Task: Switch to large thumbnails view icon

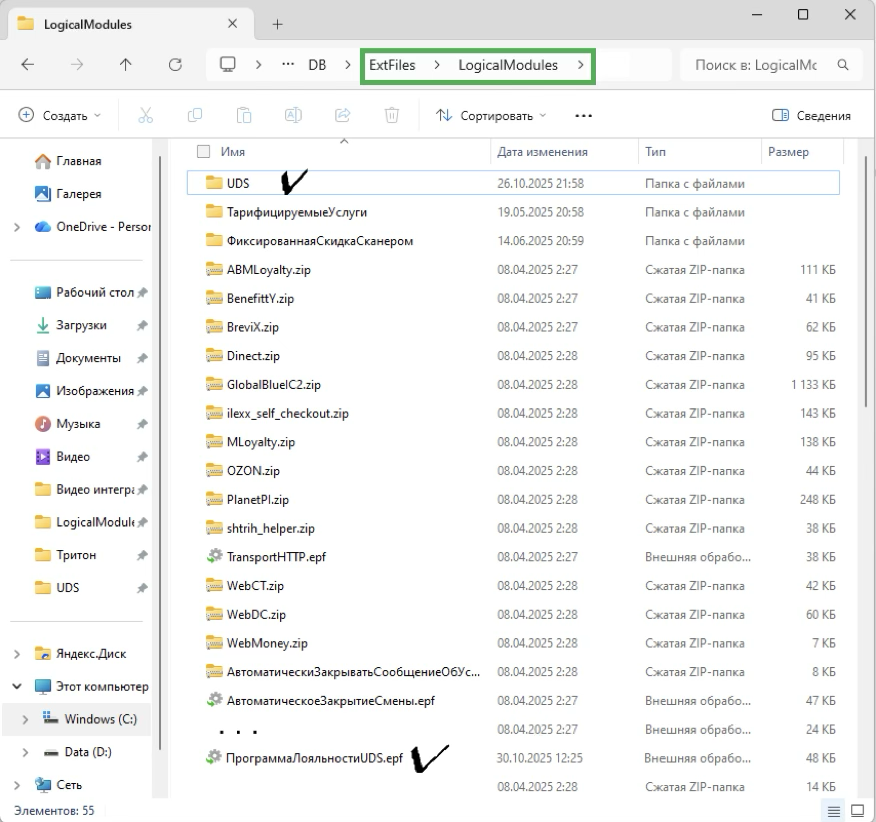Action: pyautogui.click(x=857, y=810)
